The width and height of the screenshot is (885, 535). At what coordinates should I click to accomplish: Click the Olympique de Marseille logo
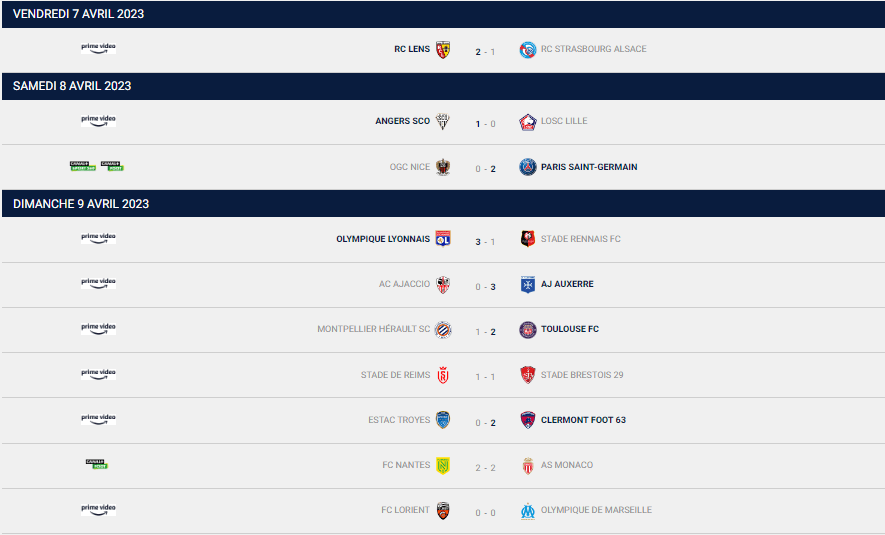[x=528, y=511]
